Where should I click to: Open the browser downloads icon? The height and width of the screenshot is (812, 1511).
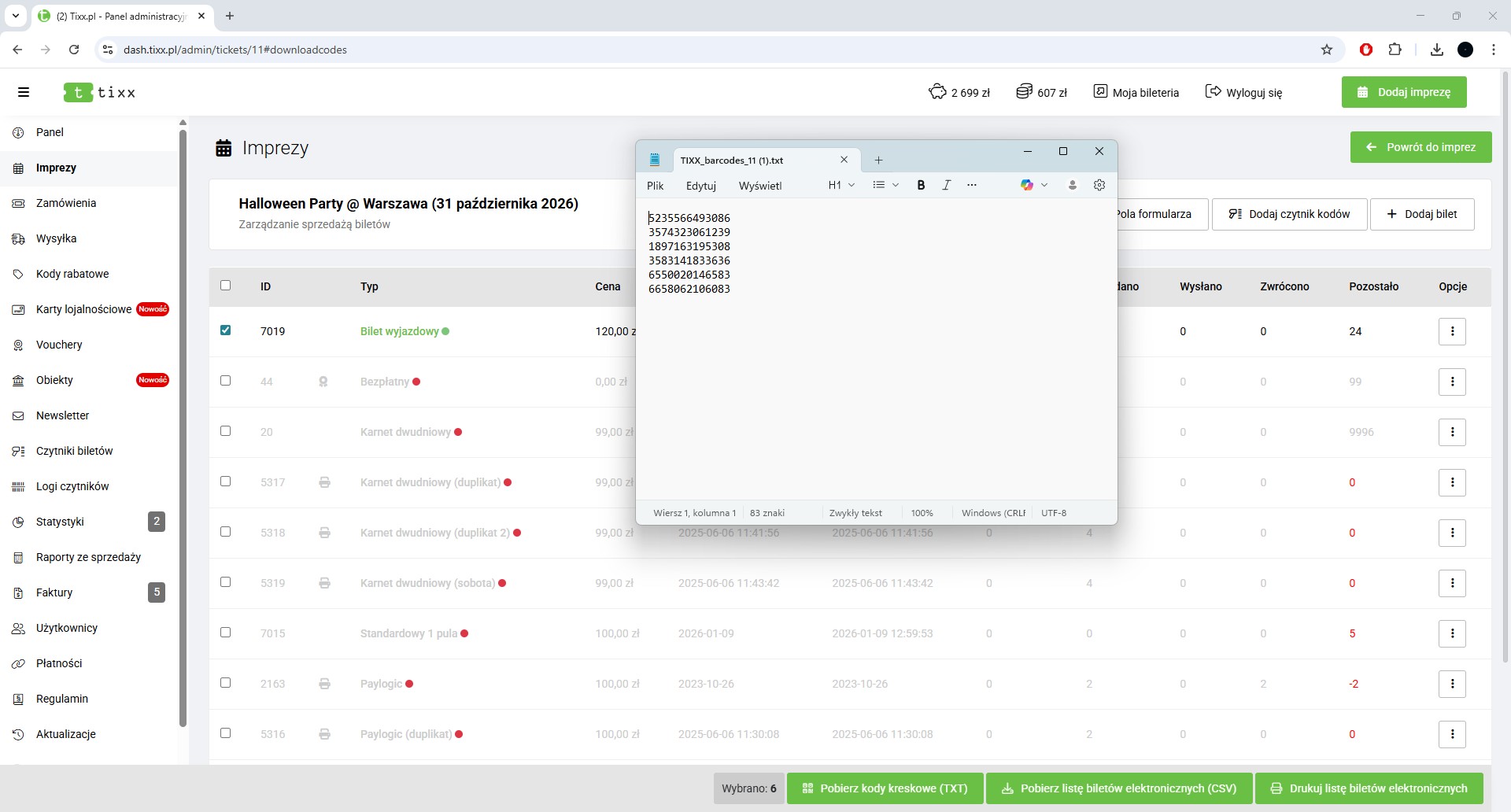pos(1437,50)
